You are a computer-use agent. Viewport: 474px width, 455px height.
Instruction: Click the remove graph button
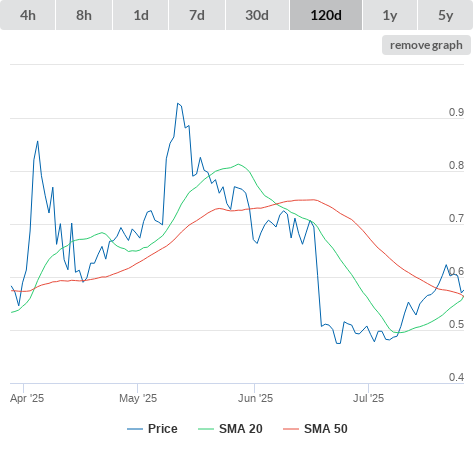[426, 45]
